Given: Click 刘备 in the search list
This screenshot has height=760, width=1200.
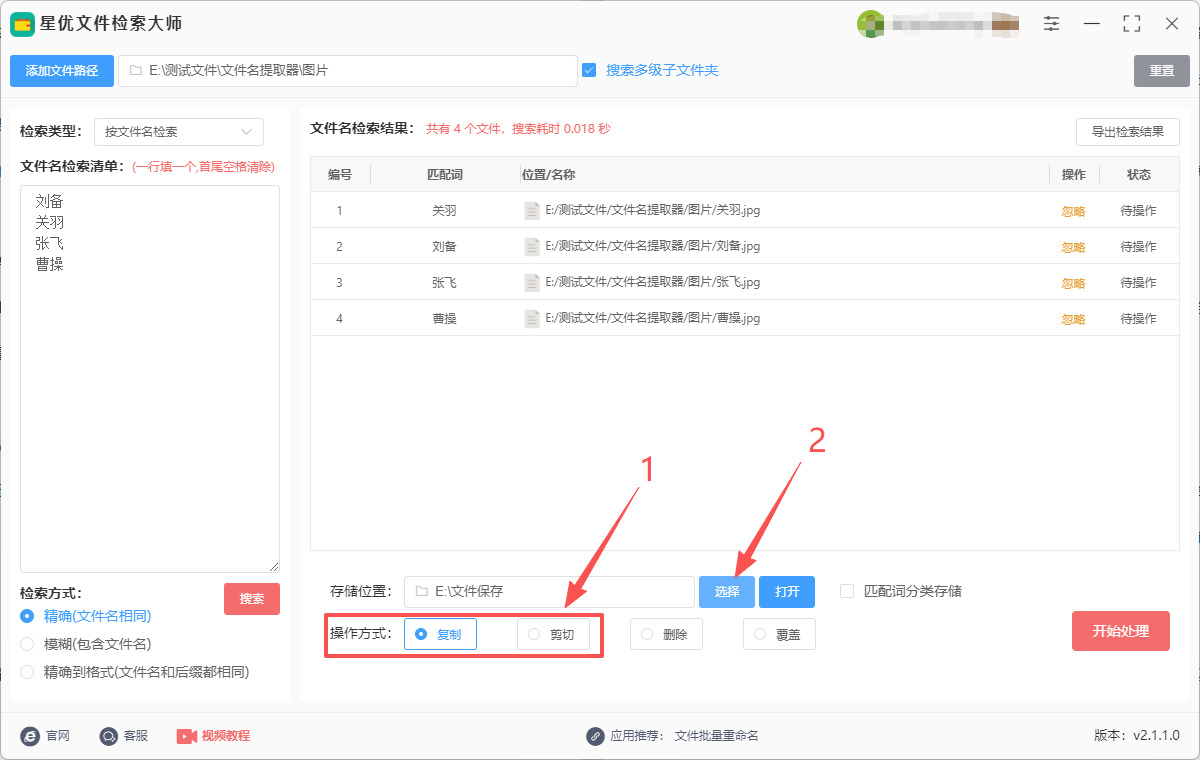Looking at the screenshot, I should pyautogui.click(x=49, y=200).
